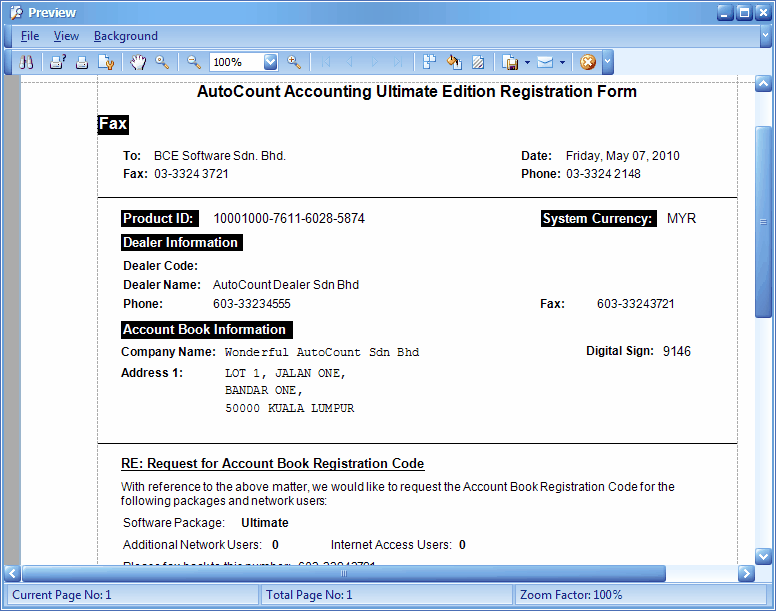Click the Multiple Pages icon
Screen dimensions: 776x611
pos(430,62)
